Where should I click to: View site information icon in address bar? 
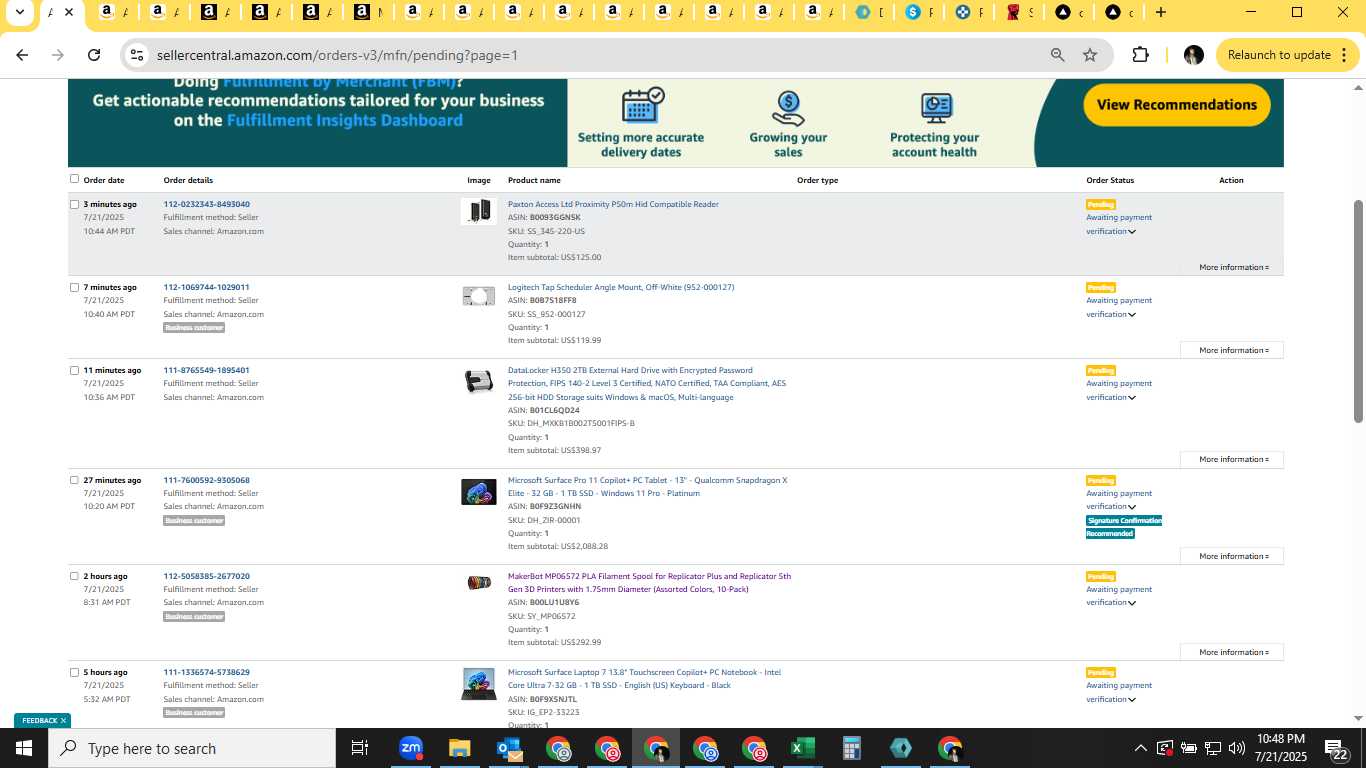[137, 55]
